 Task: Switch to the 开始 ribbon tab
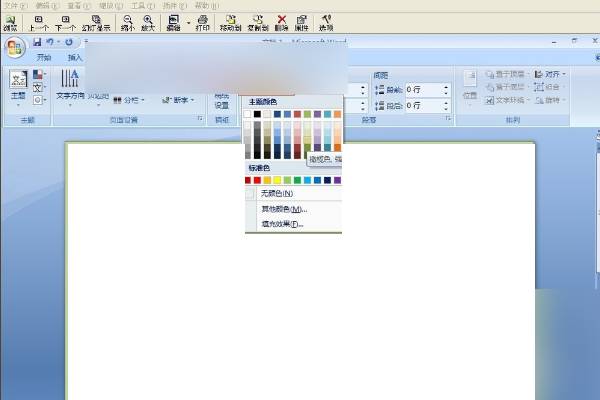[x=44, y=57]
